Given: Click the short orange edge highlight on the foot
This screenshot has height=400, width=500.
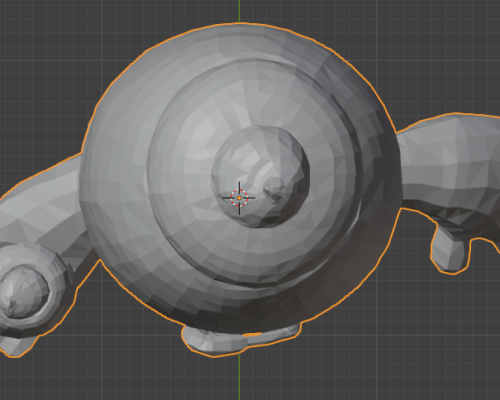Looking at the screenshot, I should pyautogui.click(x=252, y=334).
